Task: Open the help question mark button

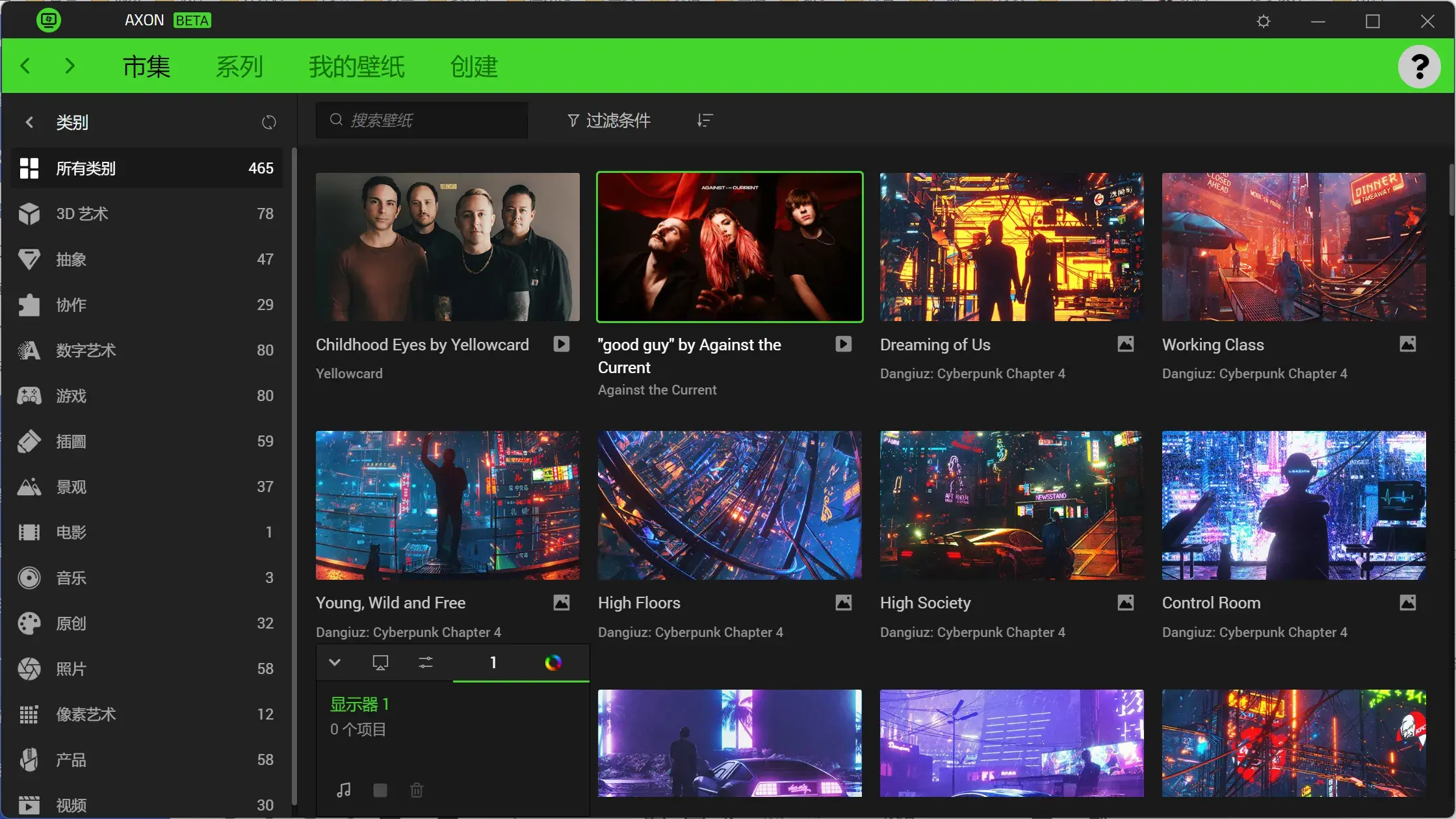Action: point(1419,66)
